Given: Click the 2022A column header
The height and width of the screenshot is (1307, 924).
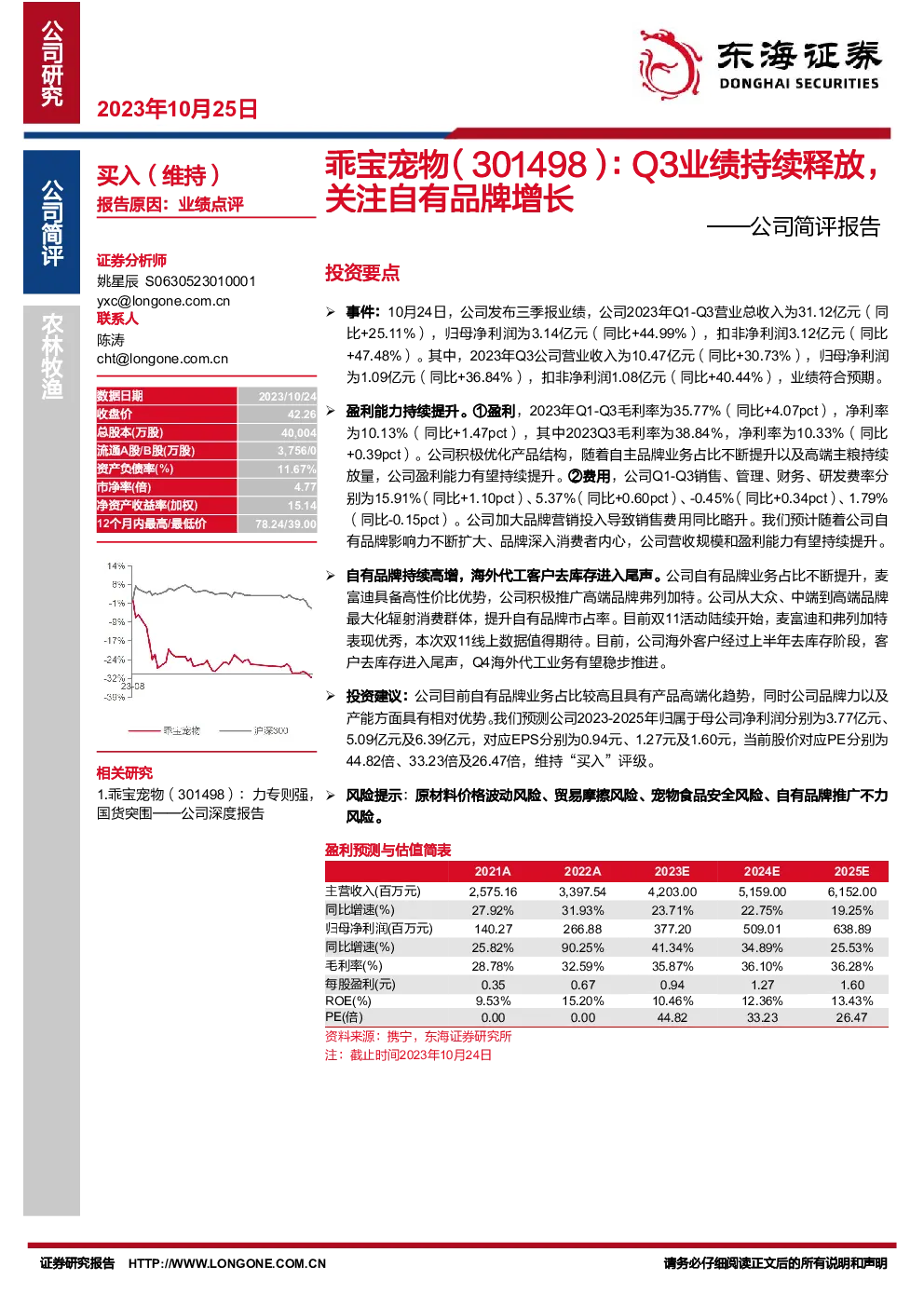Looking at the screenshot, I should click(582, 871).
